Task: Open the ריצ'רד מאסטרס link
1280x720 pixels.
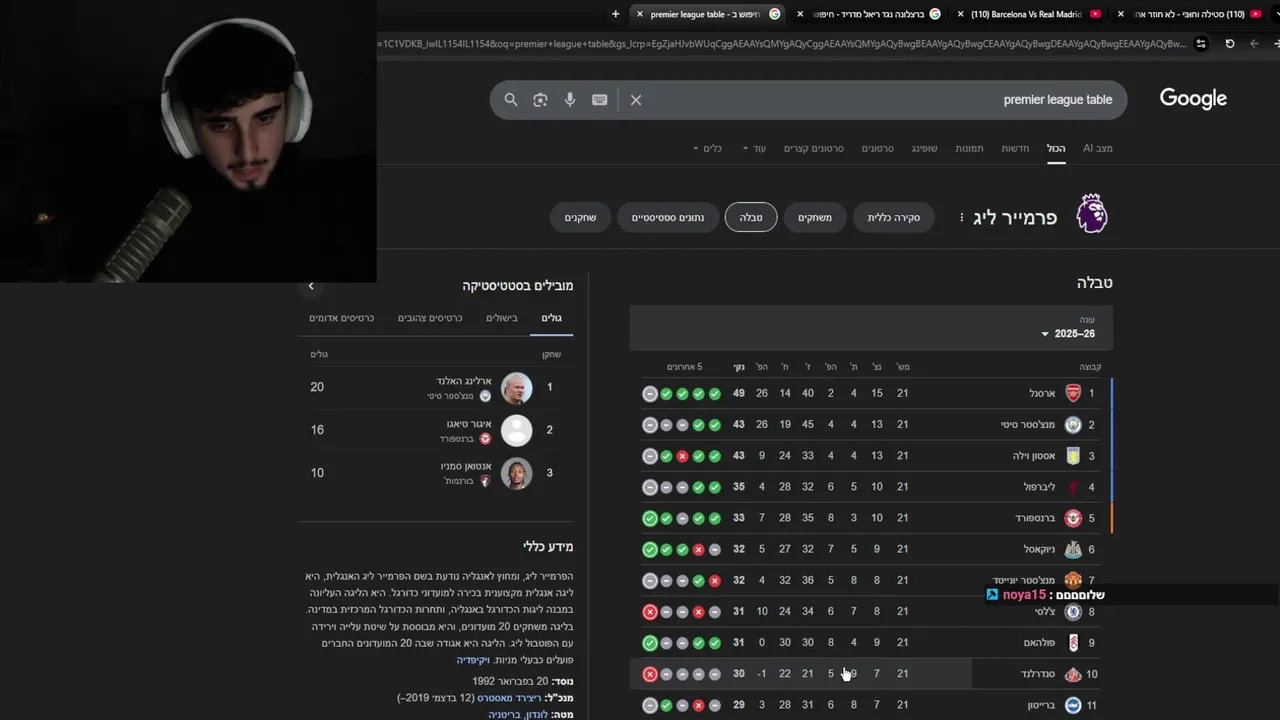Action: 509,697
